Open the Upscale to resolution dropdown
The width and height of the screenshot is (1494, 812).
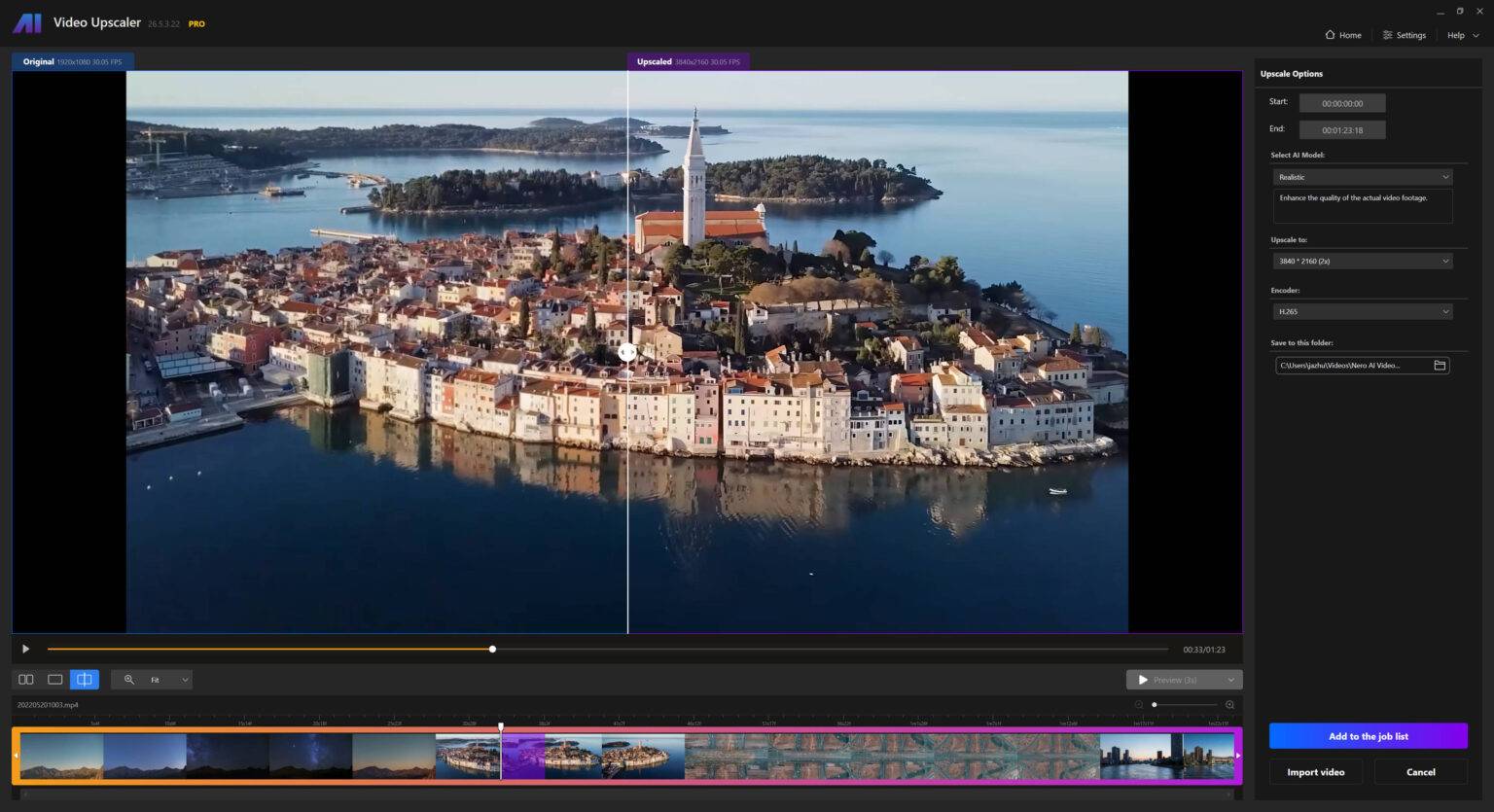point(1362,261)
